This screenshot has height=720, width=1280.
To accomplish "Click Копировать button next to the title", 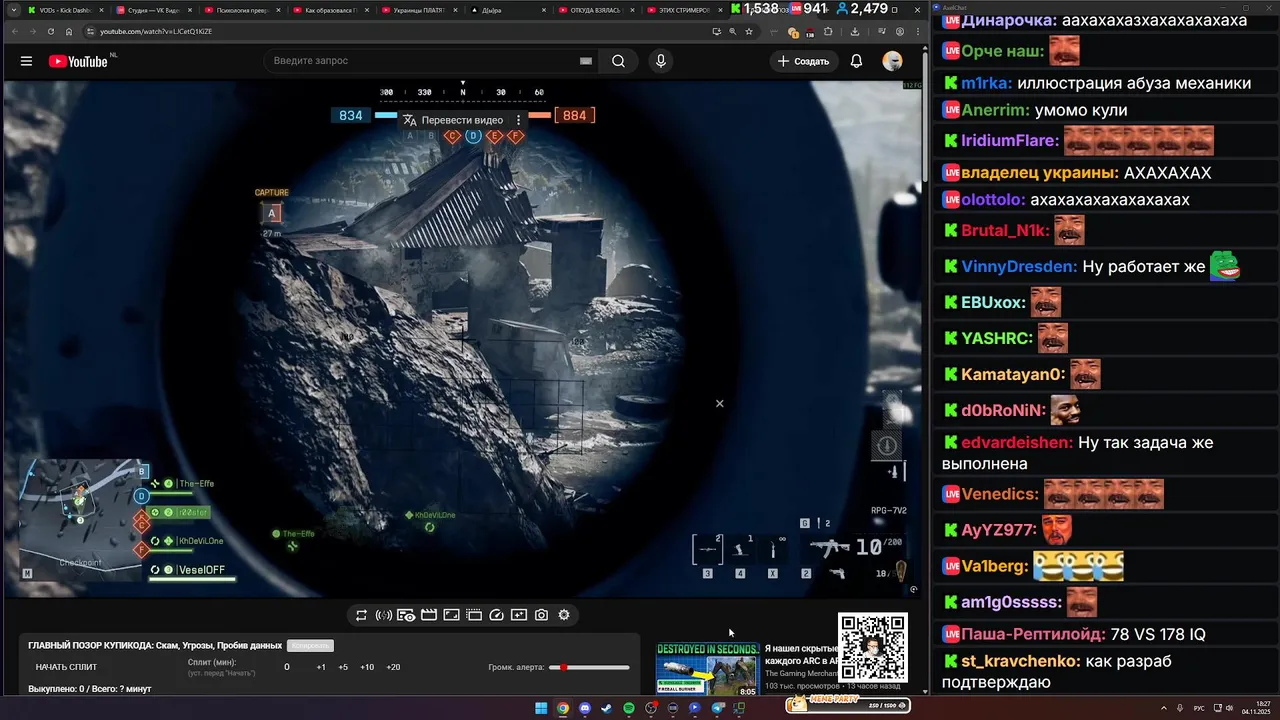I will coord(310,646).
